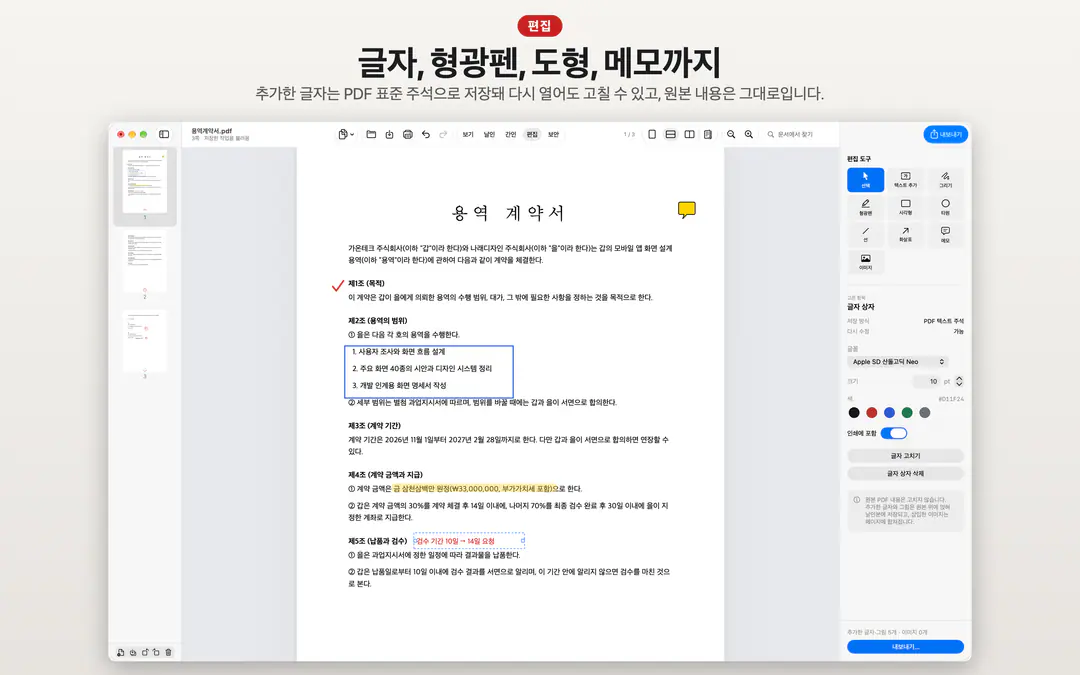Switch to the 보기 tab
This screenshot has height=675, width=1080.
point(468,134)
